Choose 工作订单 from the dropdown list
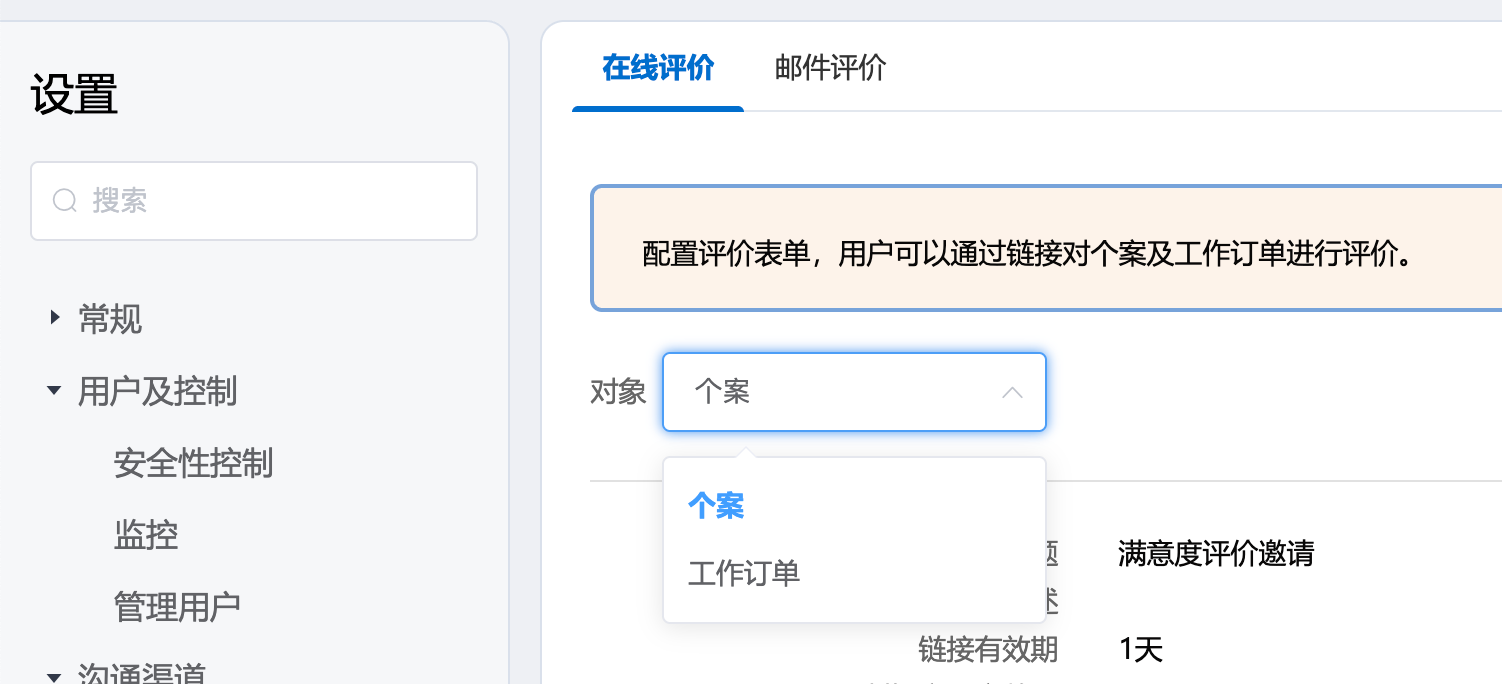 [744, 574]
